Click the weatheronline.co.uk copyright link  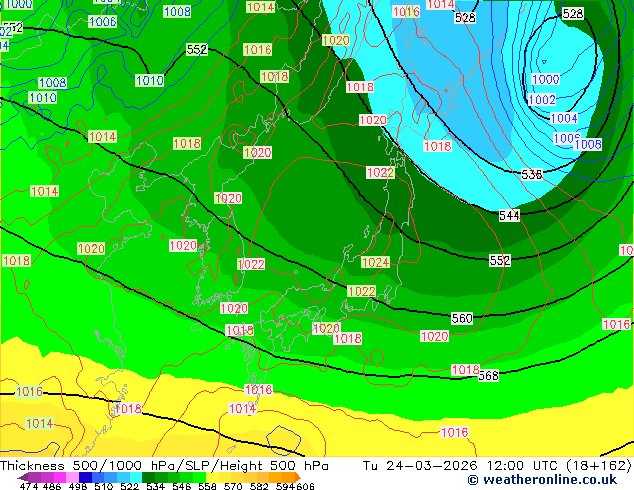[542, 480]
